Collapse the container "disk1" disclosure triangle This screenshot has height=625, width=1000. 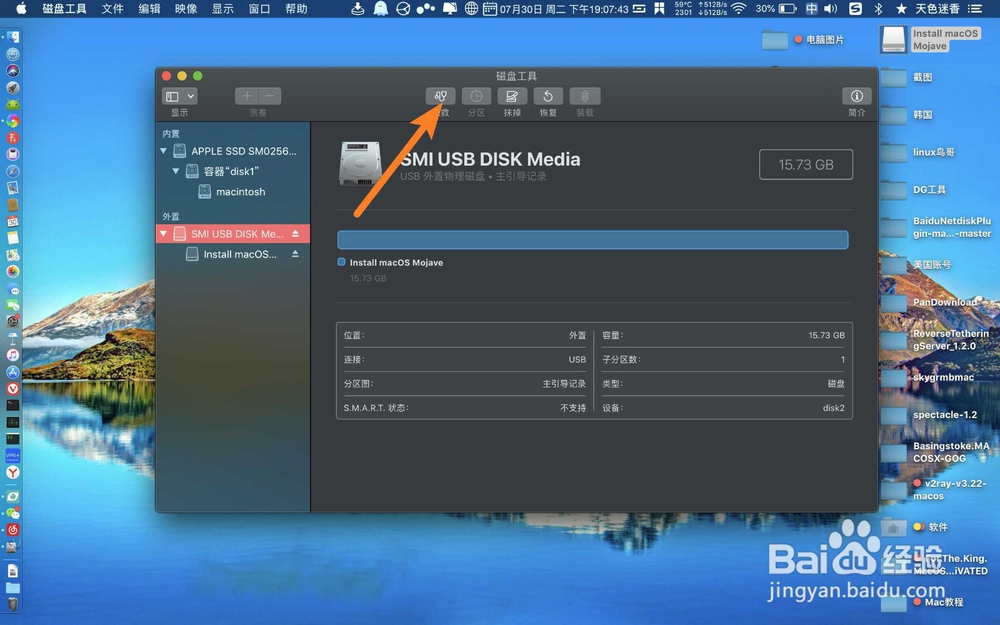(175, 171)
